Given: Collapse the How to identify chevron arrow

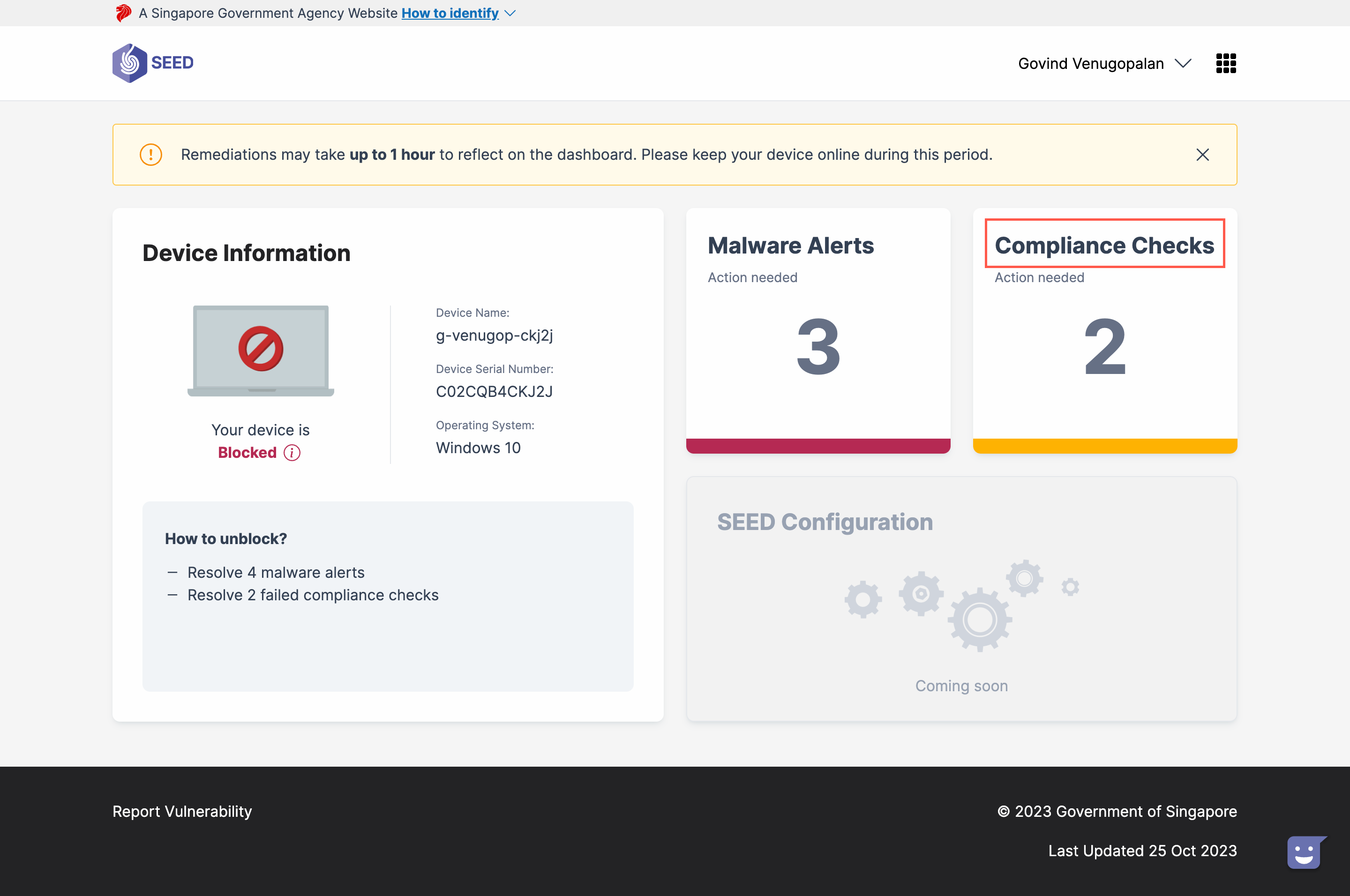Looking at the screenshot, I should point(509,13).
